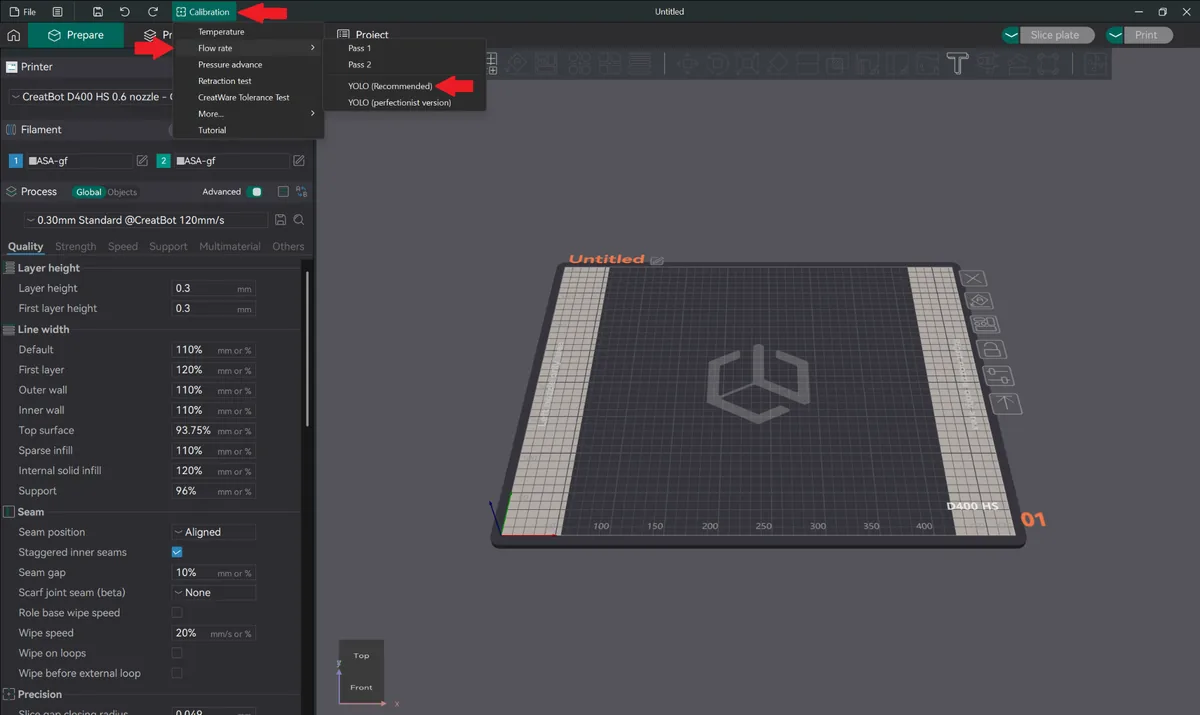Select YOLO (perfectionist version)
Viewport: 1200px width, 715px height.
point(399,103)
